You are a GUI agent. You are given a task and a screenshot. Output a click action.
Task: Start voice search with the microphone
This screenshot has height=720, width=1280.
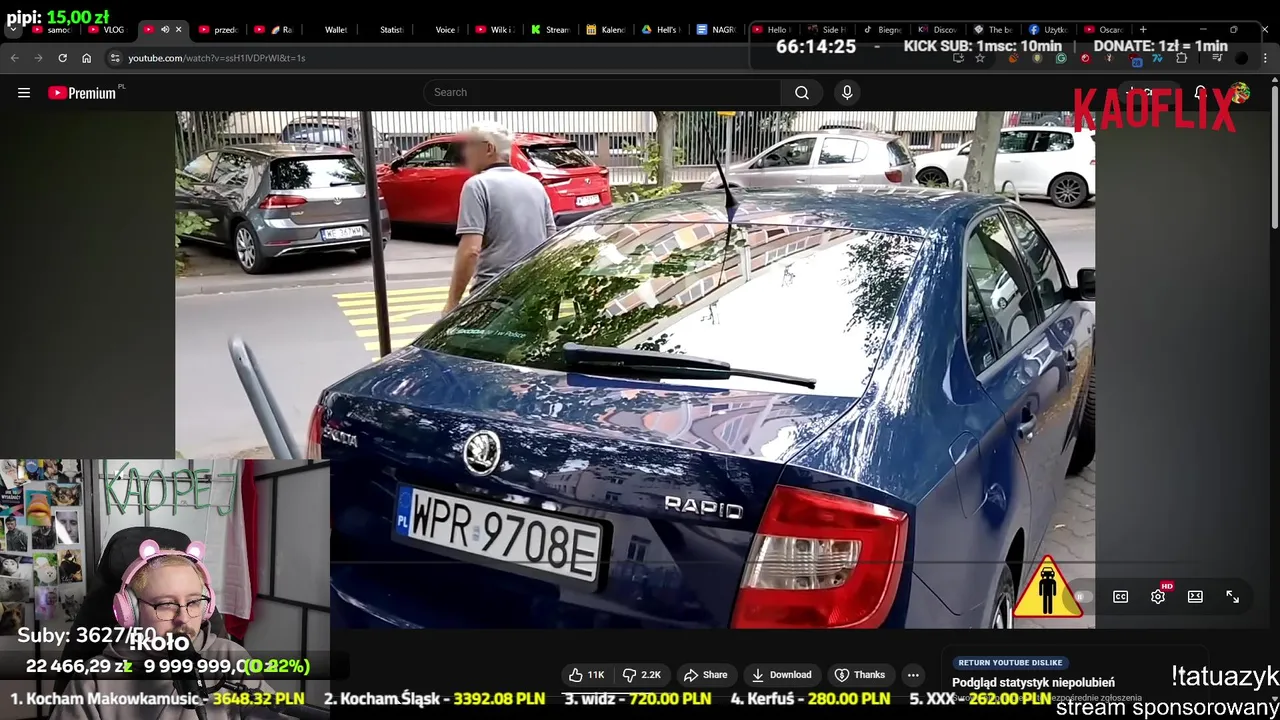pyautogui.click(x=847, y=92)
